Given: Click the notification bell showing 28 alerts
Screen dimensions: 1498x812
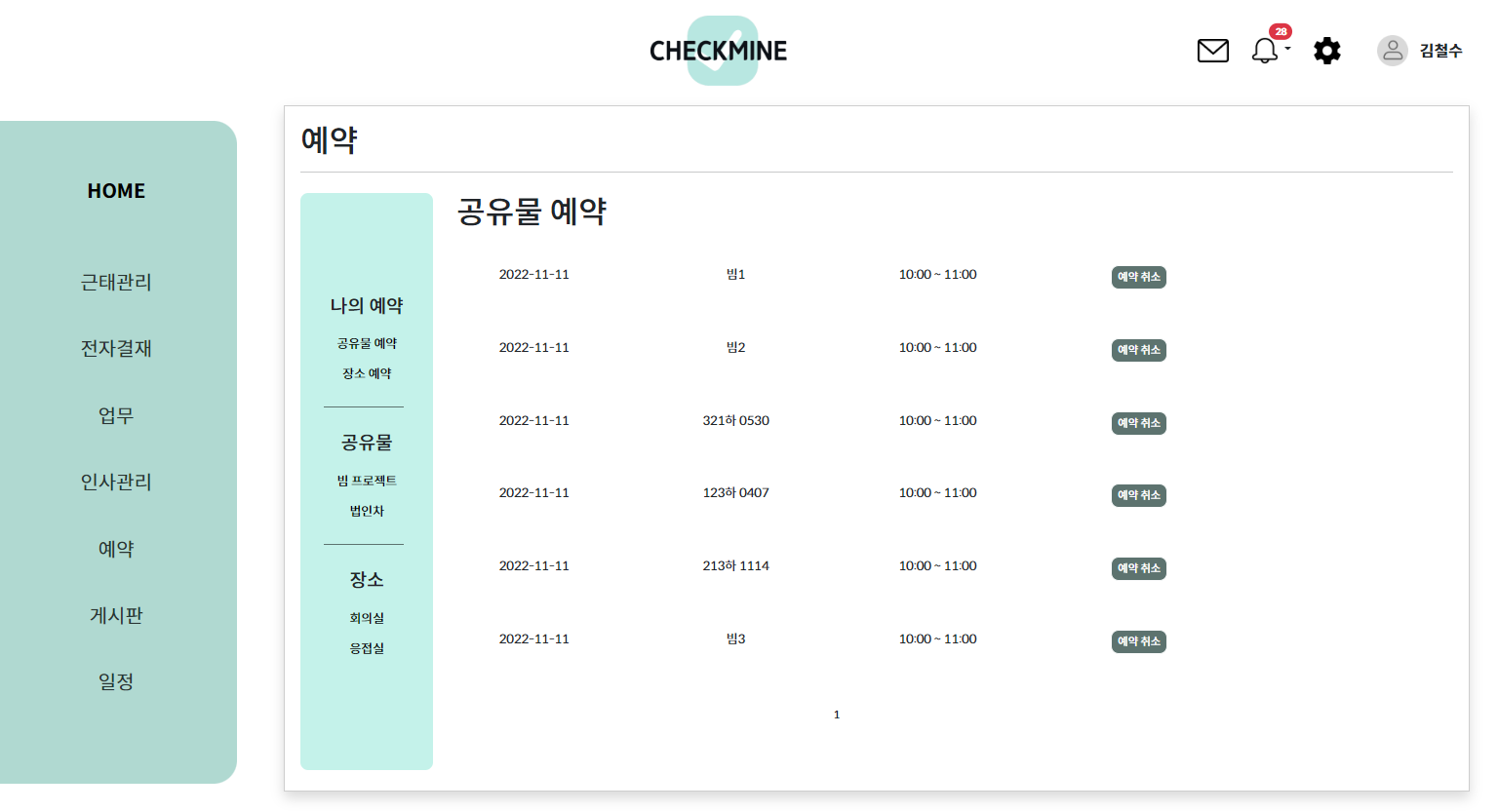Looking at the screenshot, I should [x=1265, y=53].
